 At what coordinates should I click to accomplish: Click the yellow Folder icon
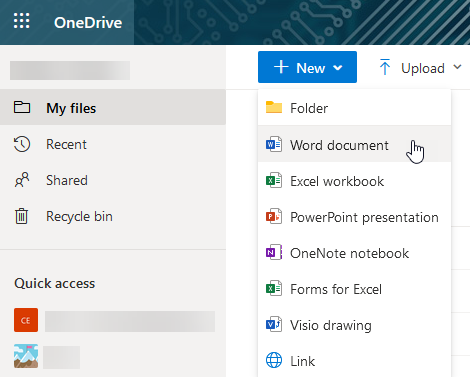(x=274, y=107)
